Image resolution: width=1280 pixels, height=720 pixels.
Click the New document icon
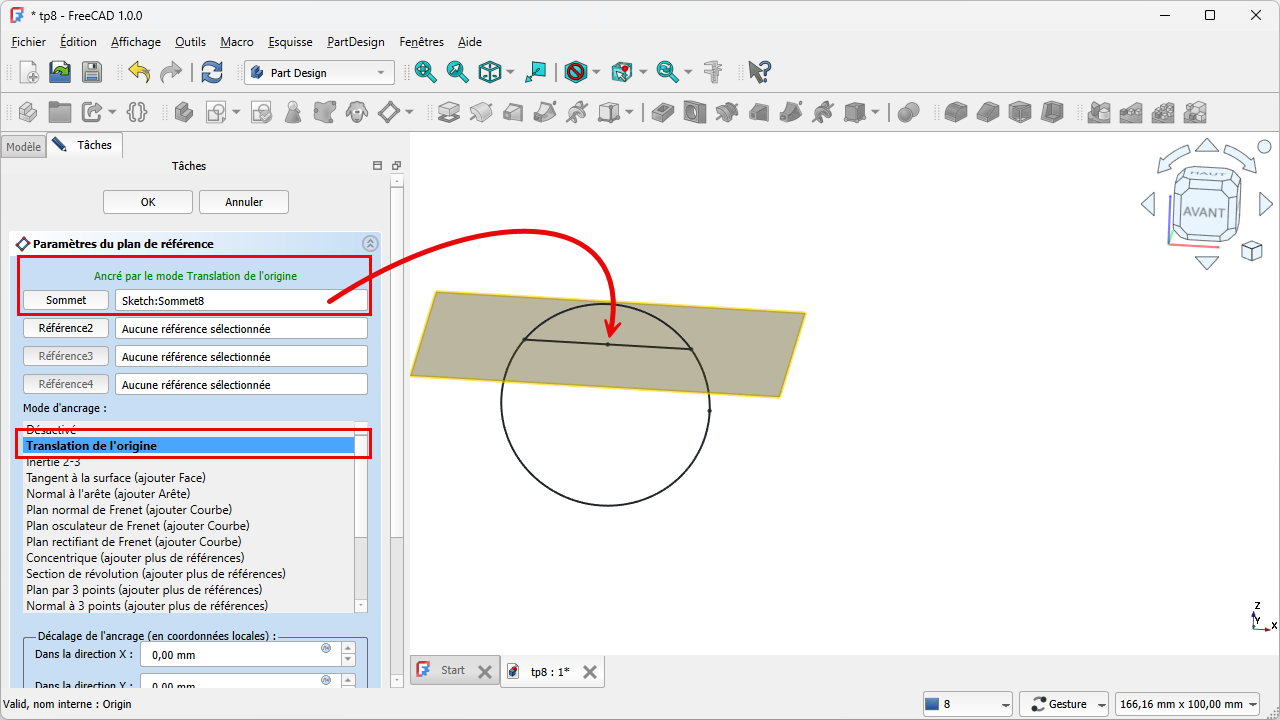tap(29, 72)
